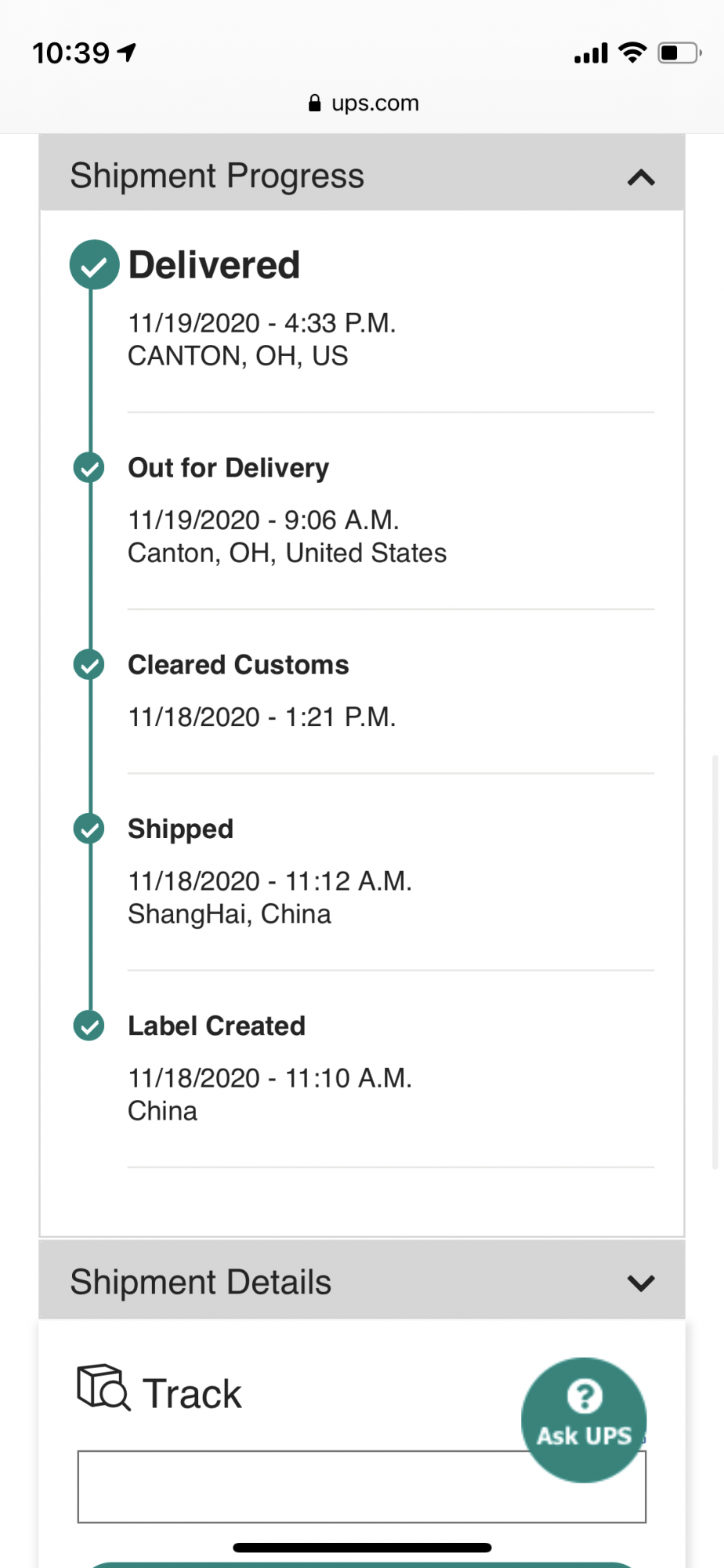Tap the Shipment Details header label
This screenshot has width=724, height=1568.
[x=201, y=1283]
